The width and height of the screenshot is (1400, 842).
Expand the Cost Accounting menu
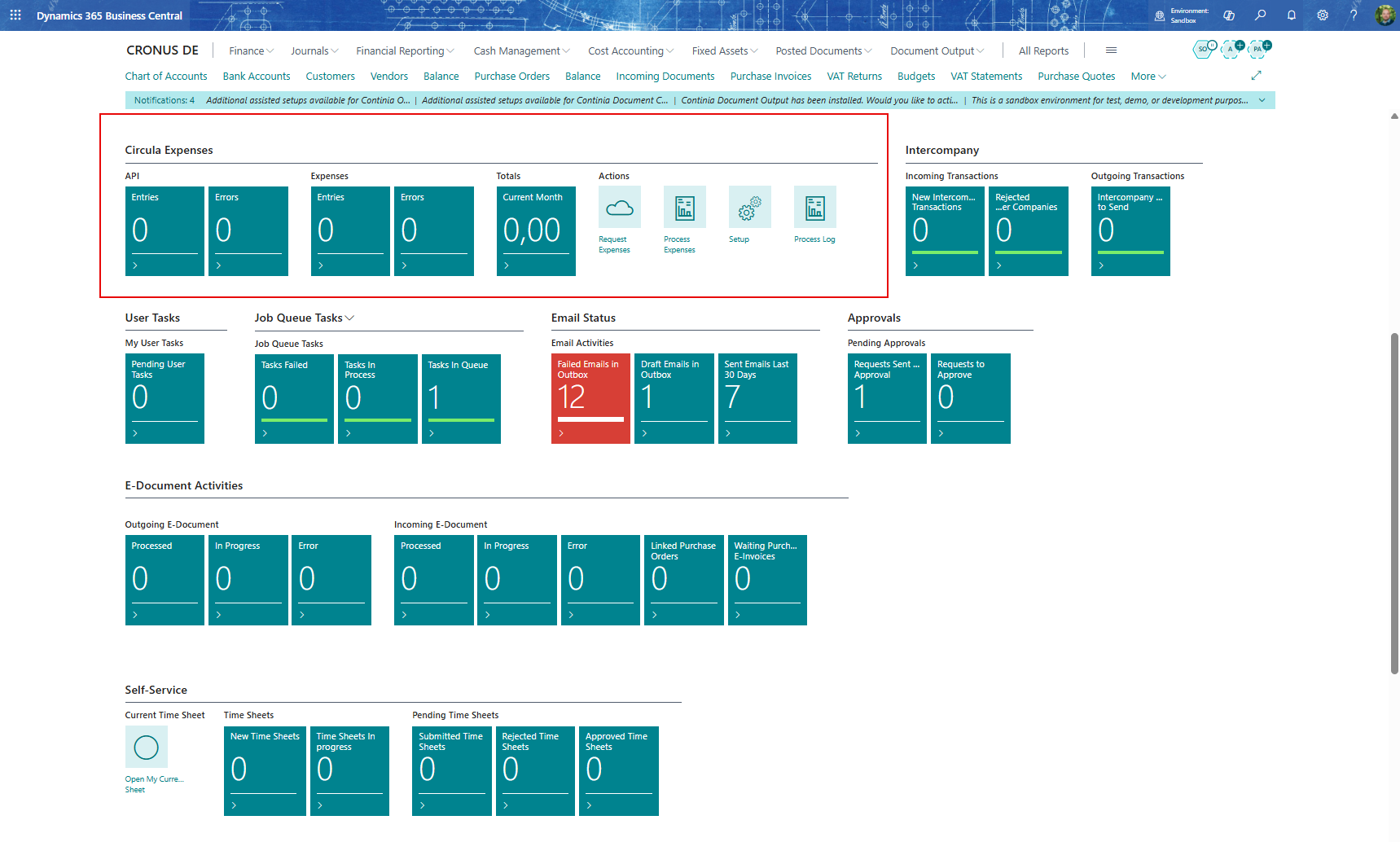pyautogui.click(x=630, y=50)
